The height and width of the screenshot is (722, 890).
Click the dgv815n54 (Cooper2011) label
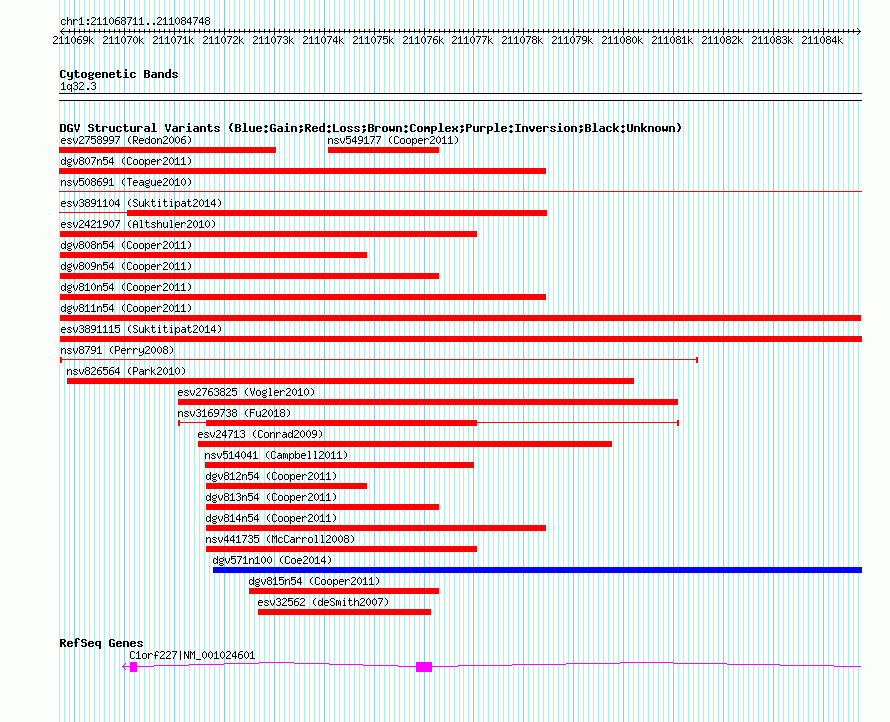point(314,581)
